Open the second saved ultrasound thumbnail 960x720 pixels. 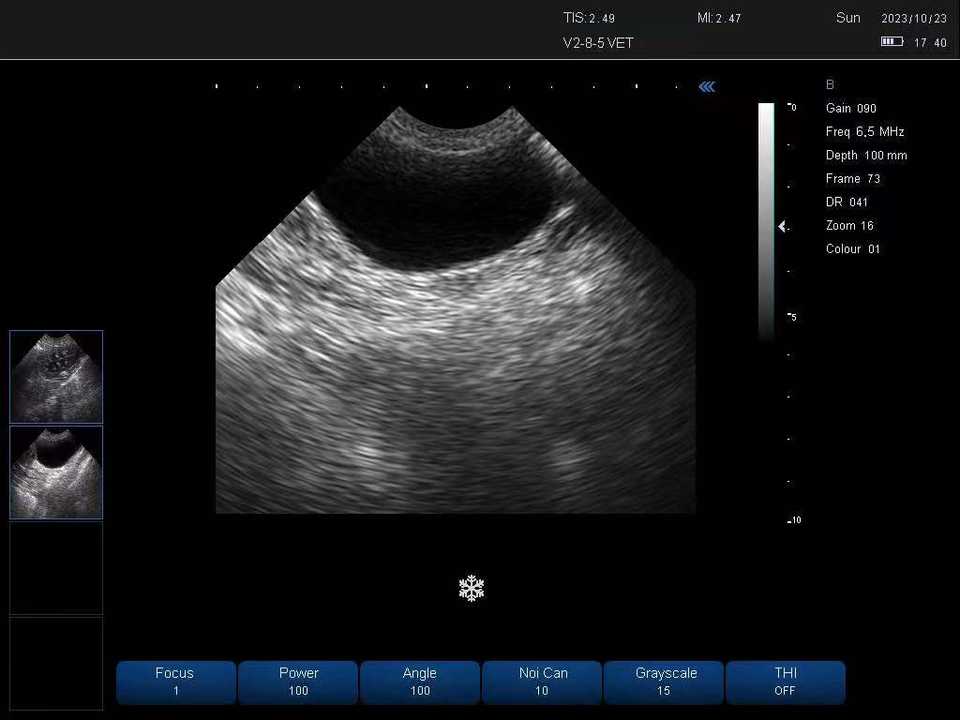tap(56, 472)
